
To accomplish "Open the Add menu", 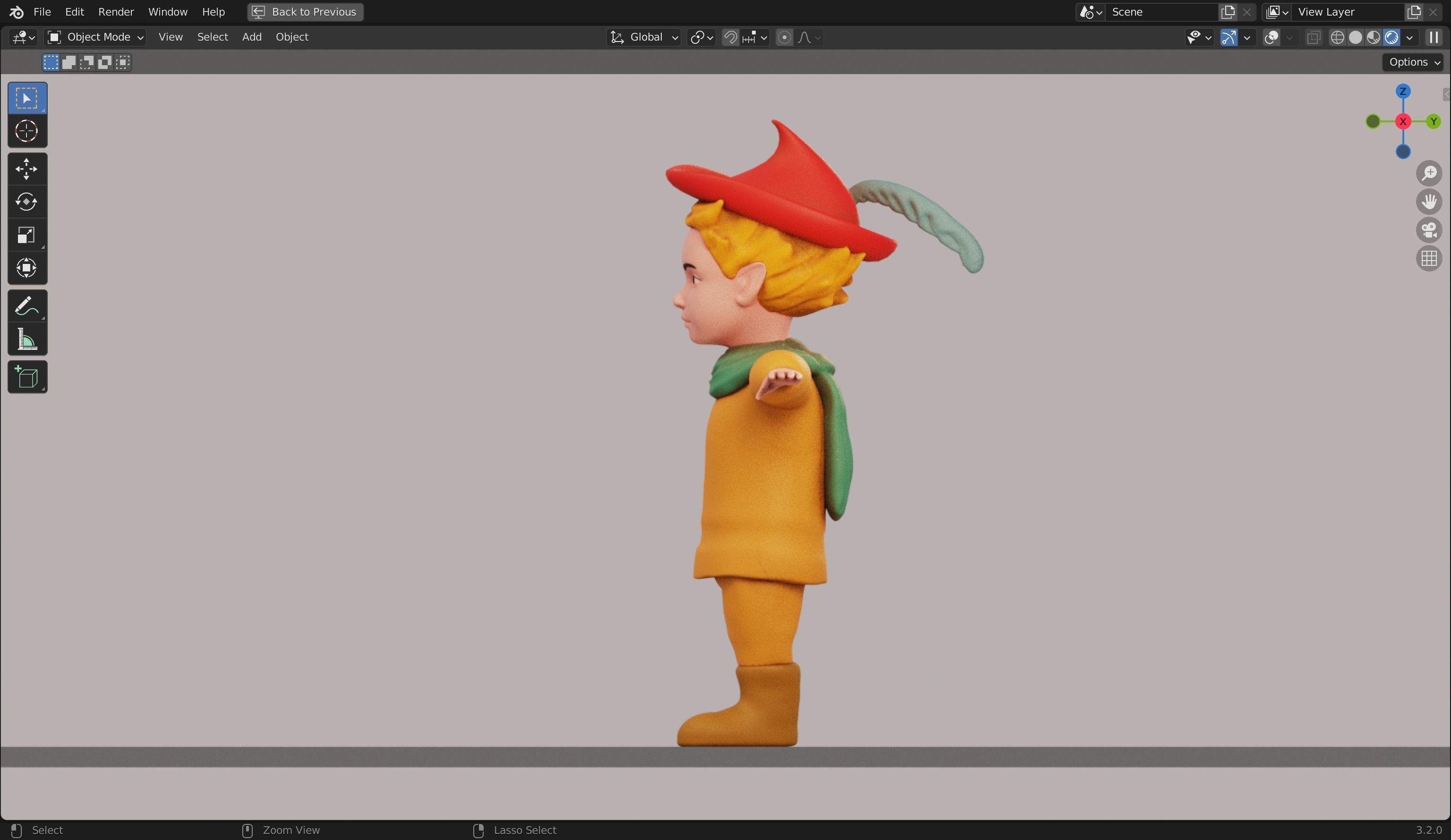I will (x=252, y=37).
